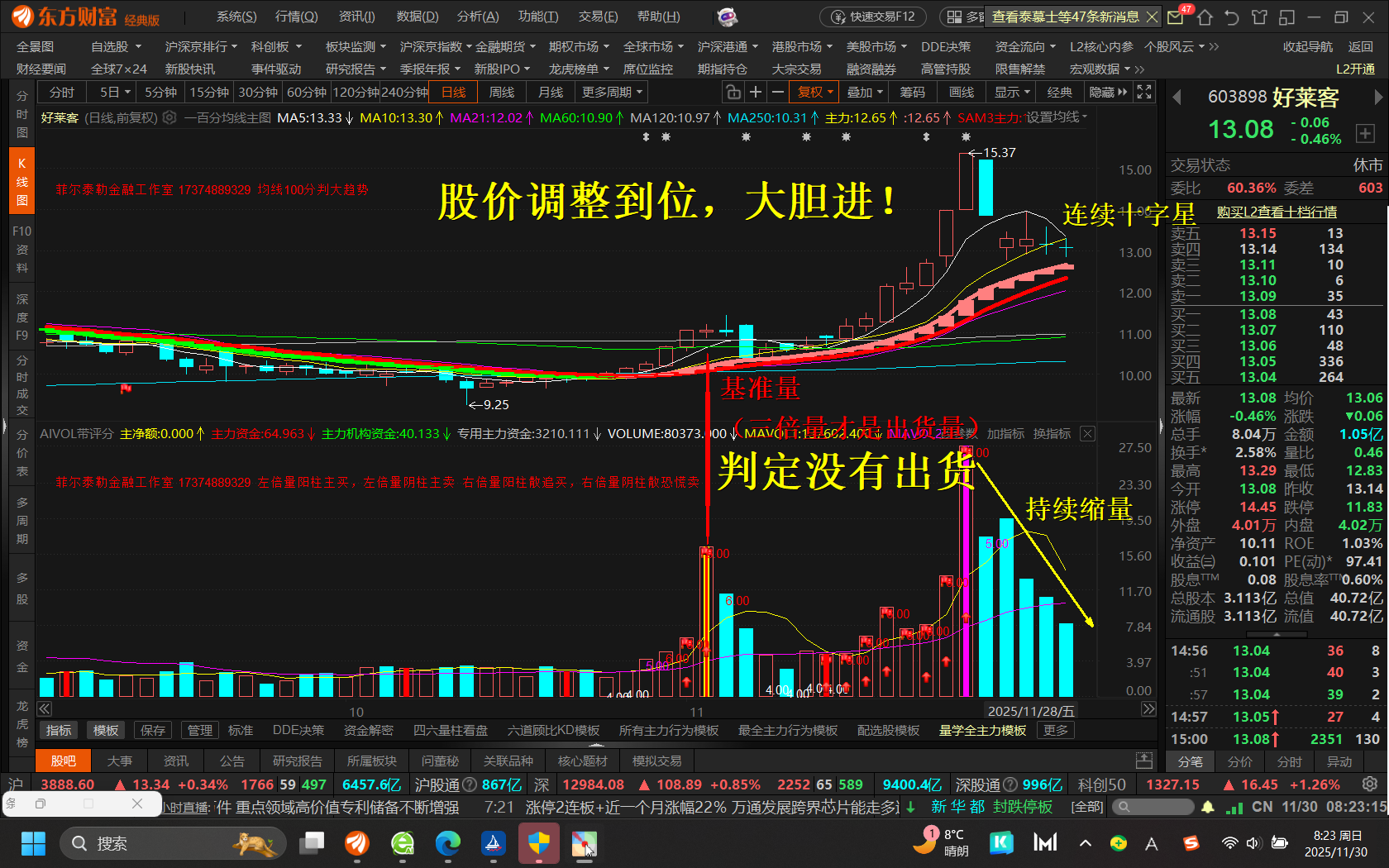Open the Wi-Fi network tray icon
Viewport: 1389px width, 868px height.
(x=1229, y=843)
